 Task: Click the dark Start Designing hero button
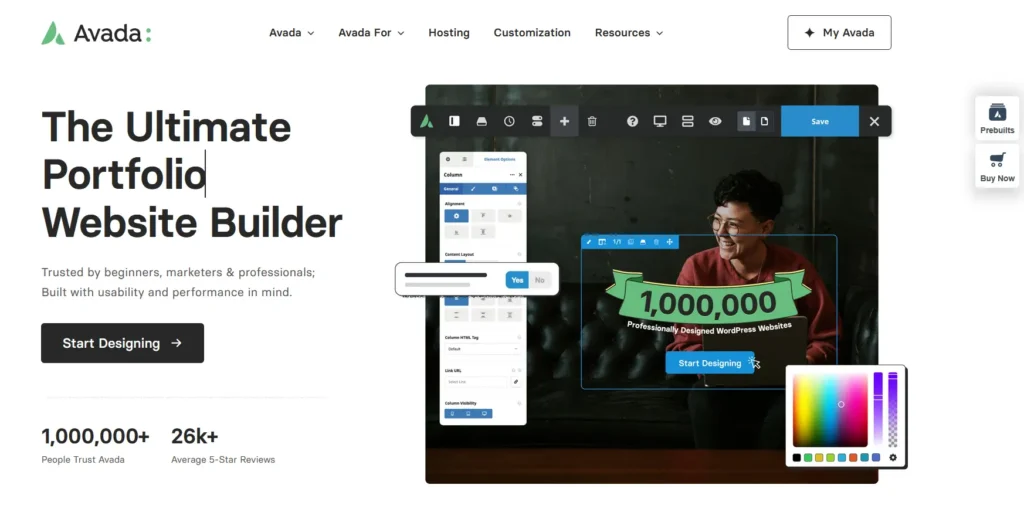coord(122,343)
